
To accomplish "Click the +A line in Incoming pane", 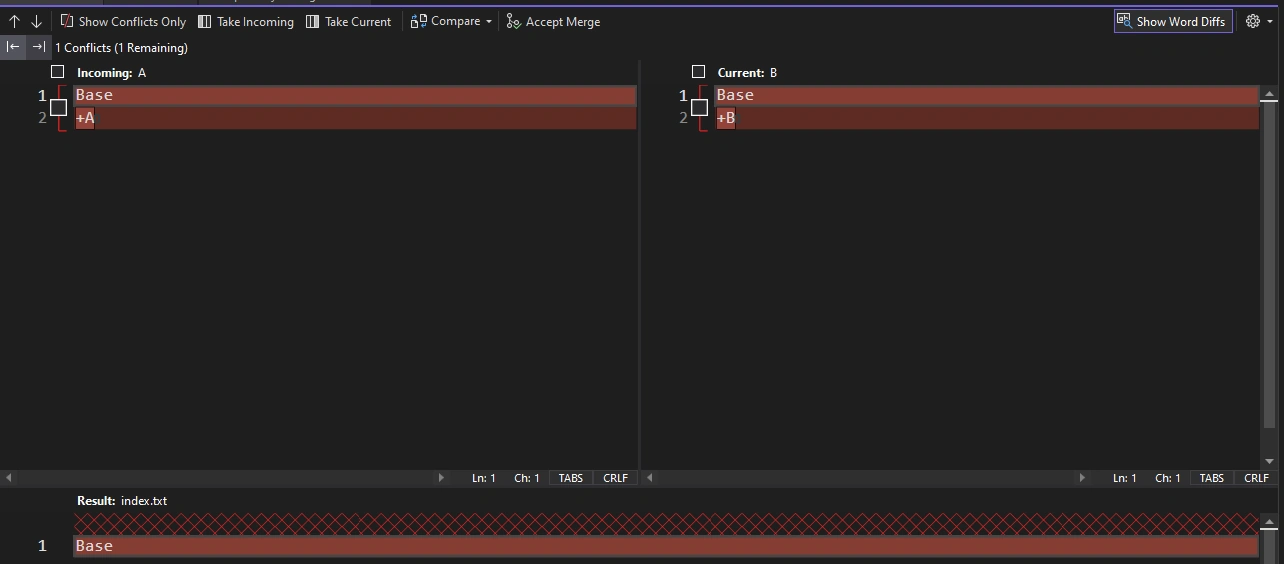I will click(x=355, y=118).
